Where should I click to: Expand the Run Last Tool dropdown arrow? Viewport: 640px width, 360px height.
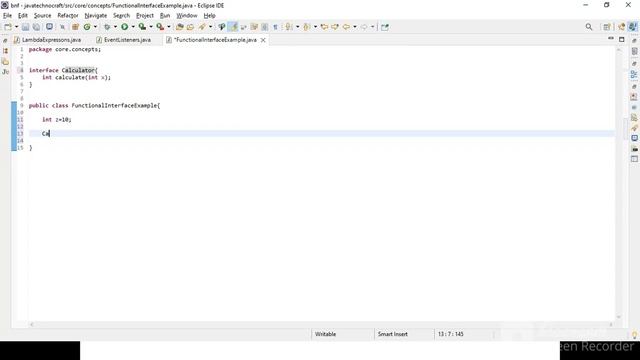click(151, 27)
